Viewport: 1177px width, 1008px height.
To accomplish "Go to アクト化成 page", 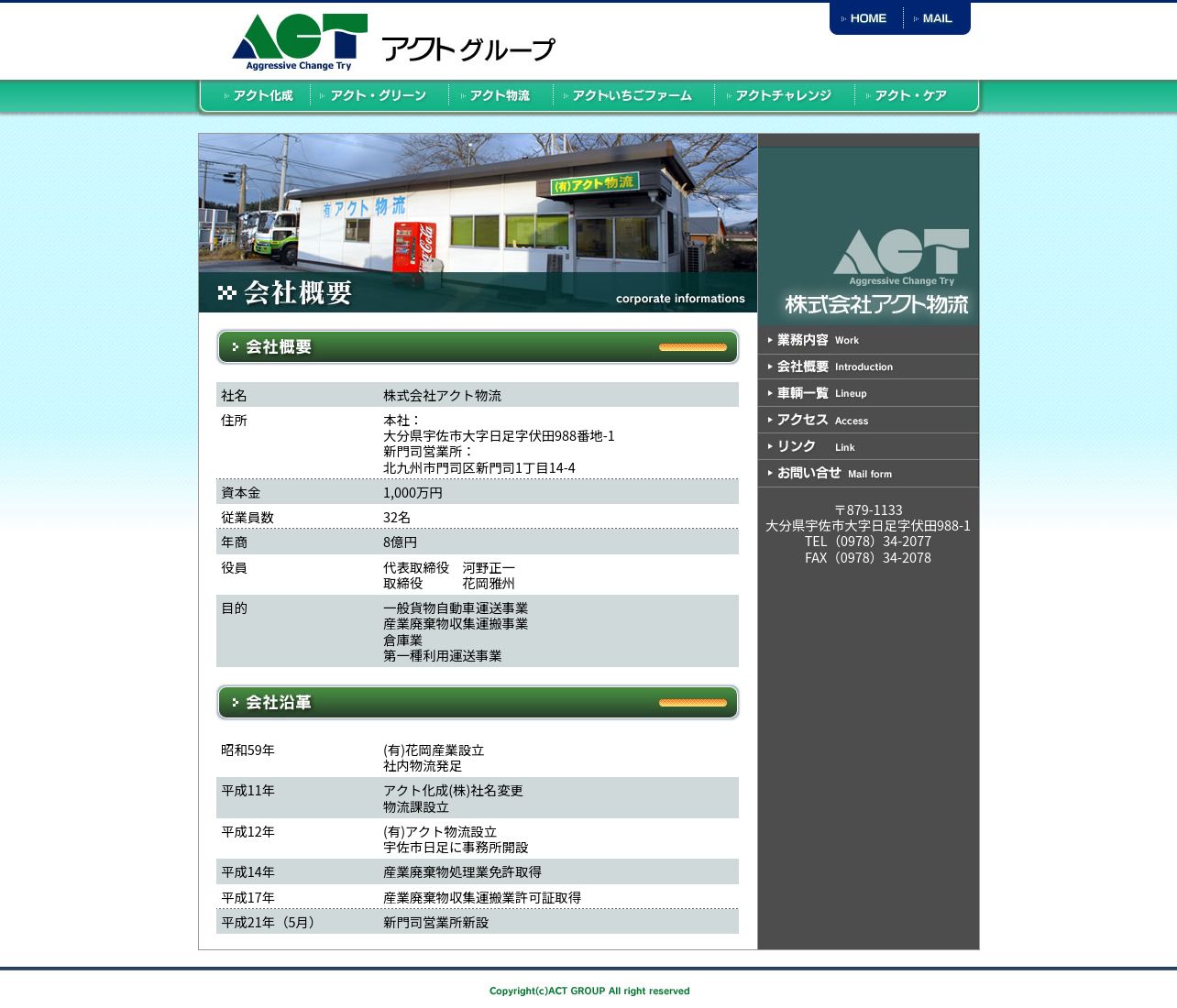I will coord(258,95).
